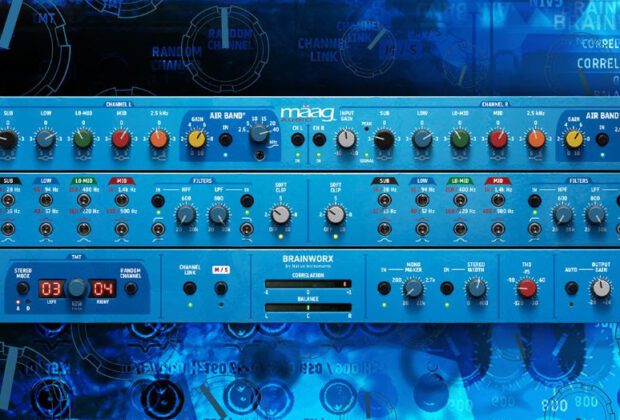620x420 pixels.
Task: Flip Channel L LO-MID bell shape switch
Action: pos(83,229)
